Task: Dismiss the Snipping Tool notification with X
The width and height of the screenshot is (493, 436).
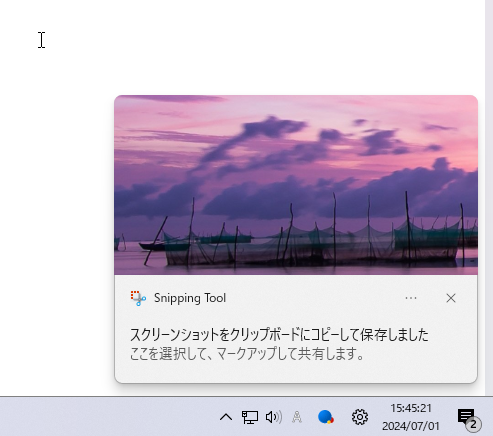Action: [451, 298]
